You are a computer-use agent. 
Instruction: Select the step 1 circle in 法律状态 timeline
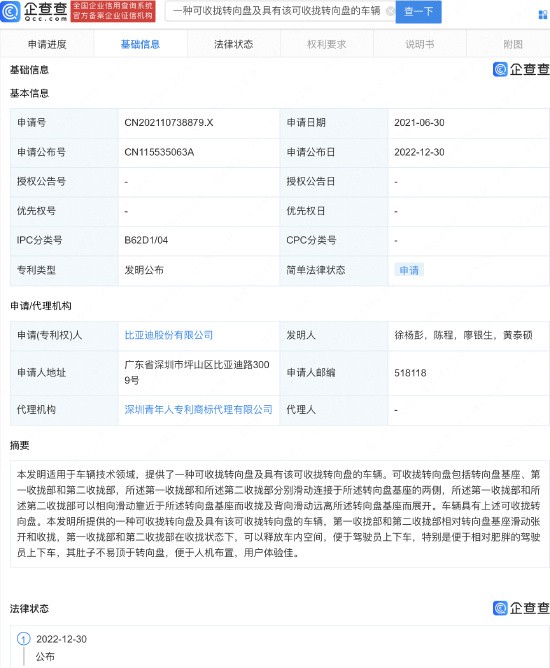23,639
